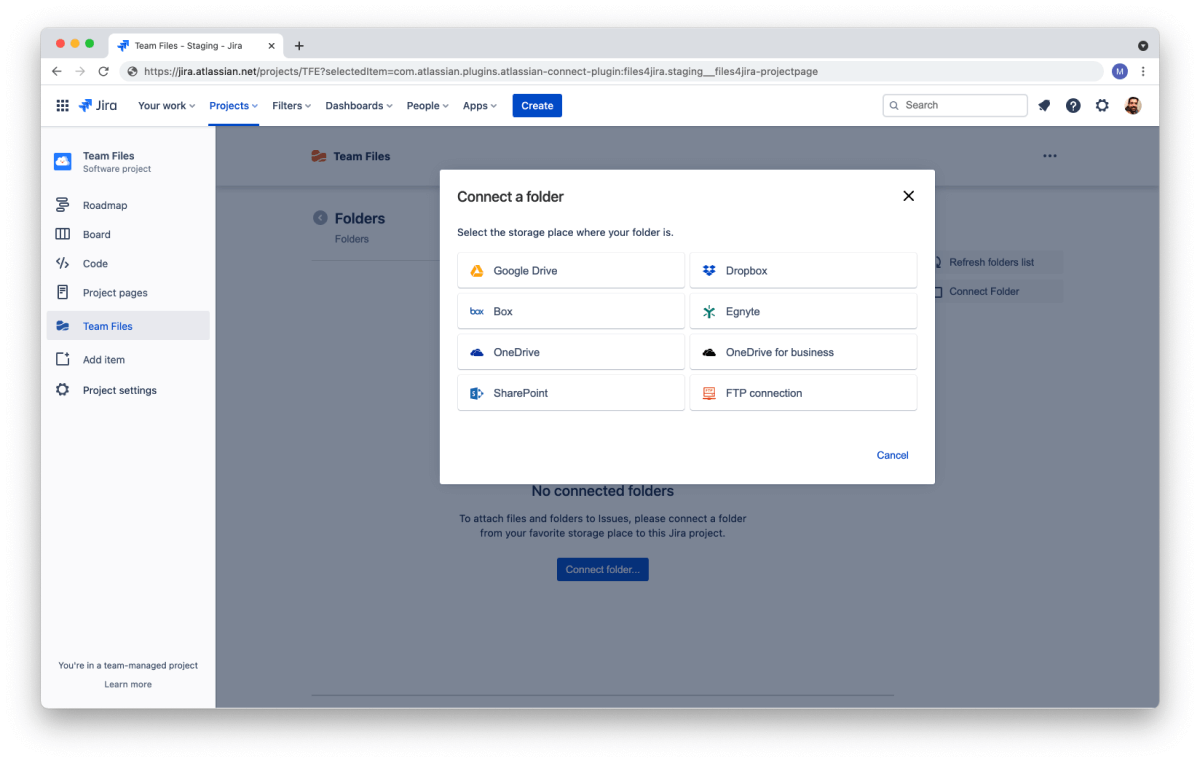Select the Team Files - Staging browser tab
1200x762 pixels.
196,46
